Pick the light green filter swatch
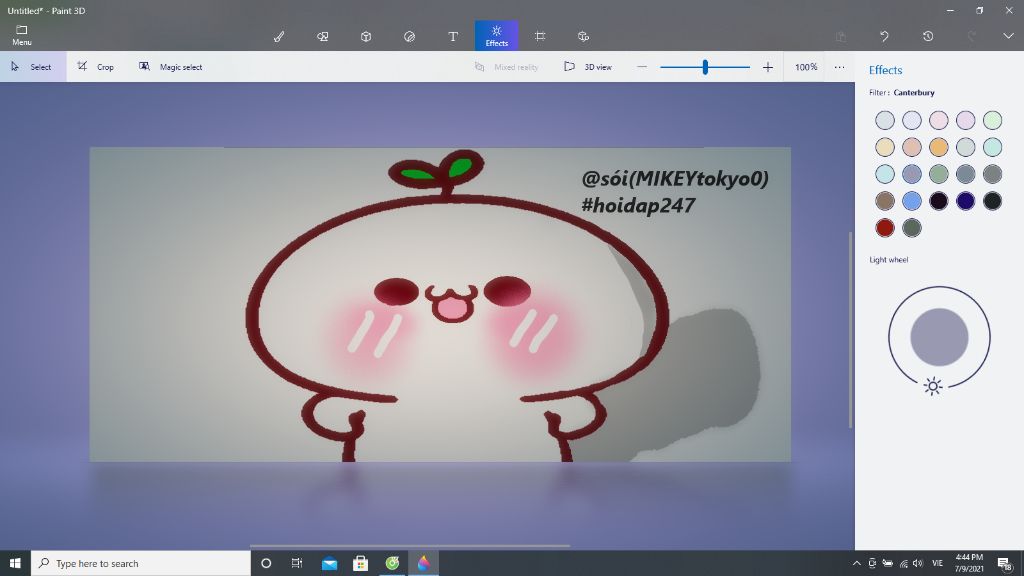The height and width of the screenshot is (576, 1024). (992, 120)
